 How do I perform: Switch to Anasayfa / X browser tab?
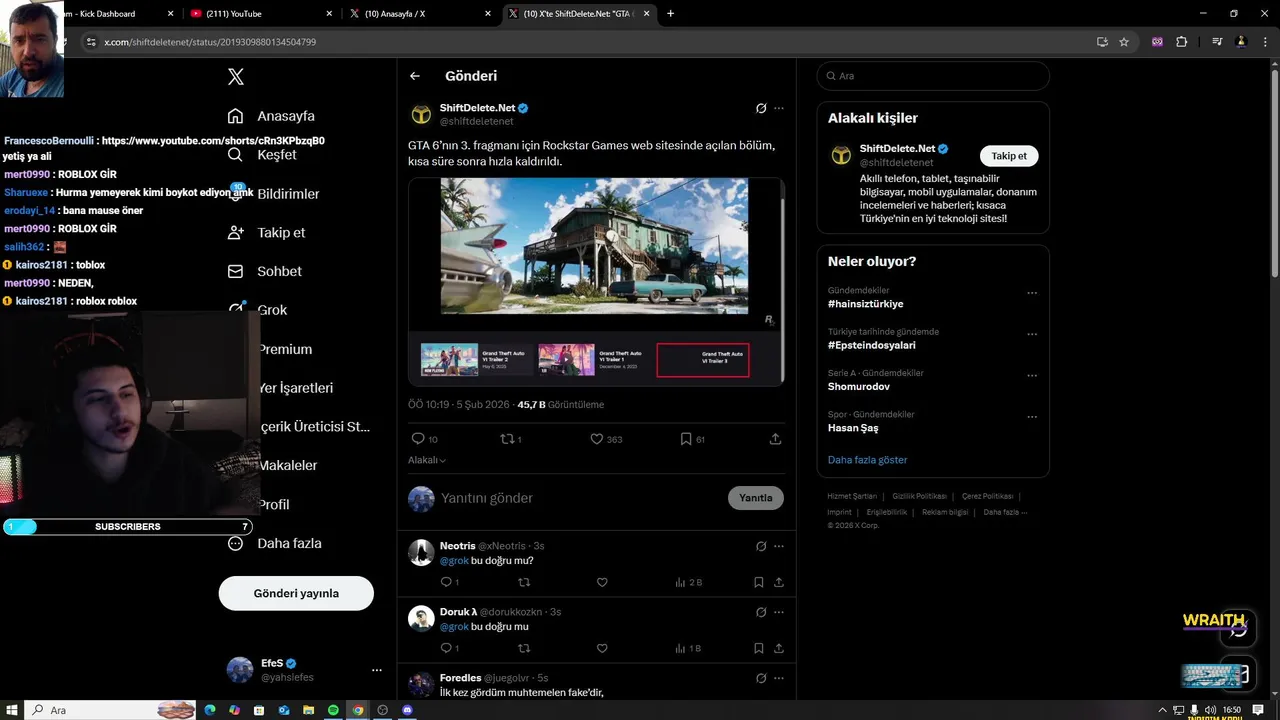(420, 14)
